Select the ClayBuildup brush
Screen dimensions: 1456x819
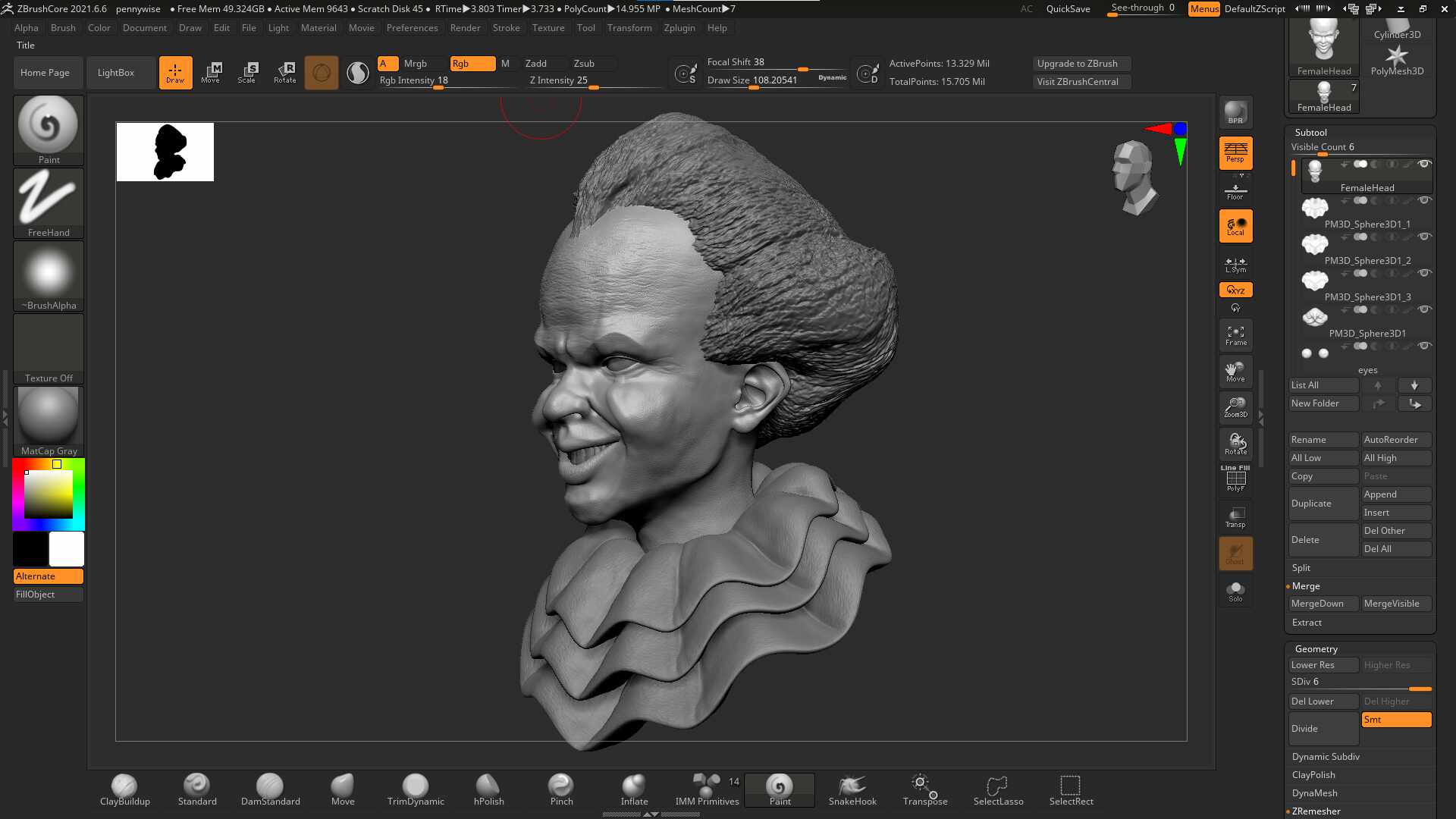pyautogui.click(x=124, y=789)
